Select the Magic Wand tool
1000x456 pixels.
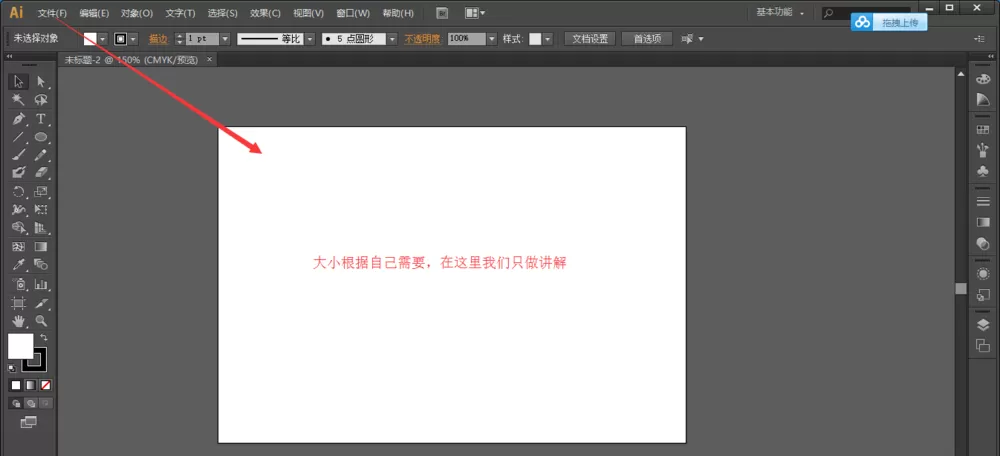pyautogui.click(x=18, y=100)
